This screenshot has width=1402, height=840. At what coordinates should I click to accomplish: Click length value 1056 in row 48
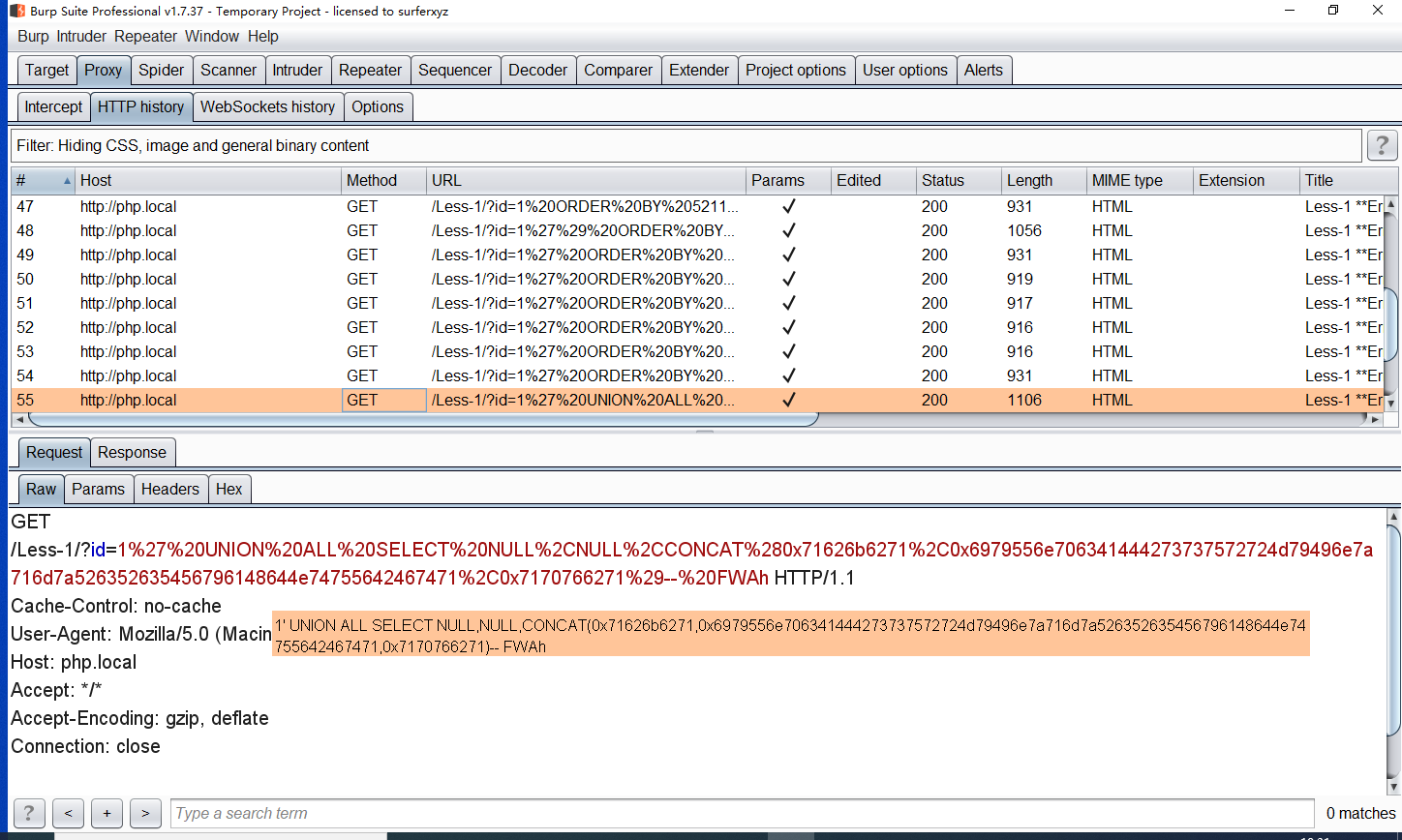(1024, 230)
